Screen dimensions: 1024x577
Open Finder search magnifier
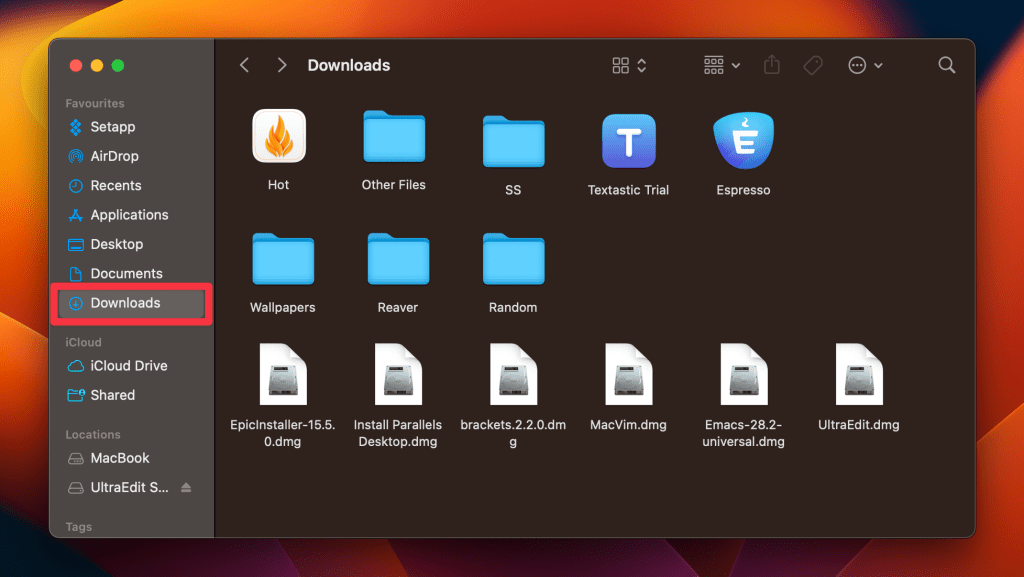pyautogui.click(x=946, y=65)
